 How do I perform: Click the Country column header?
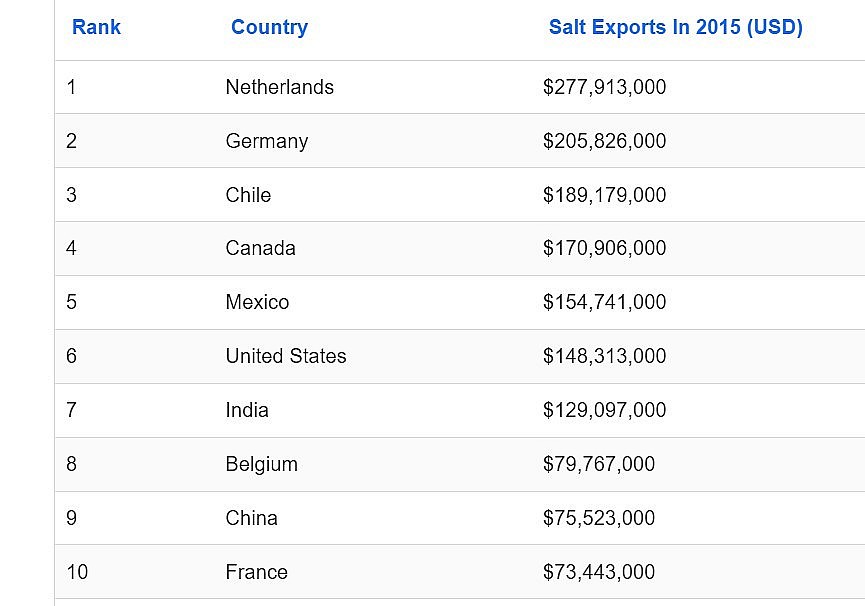269,28
